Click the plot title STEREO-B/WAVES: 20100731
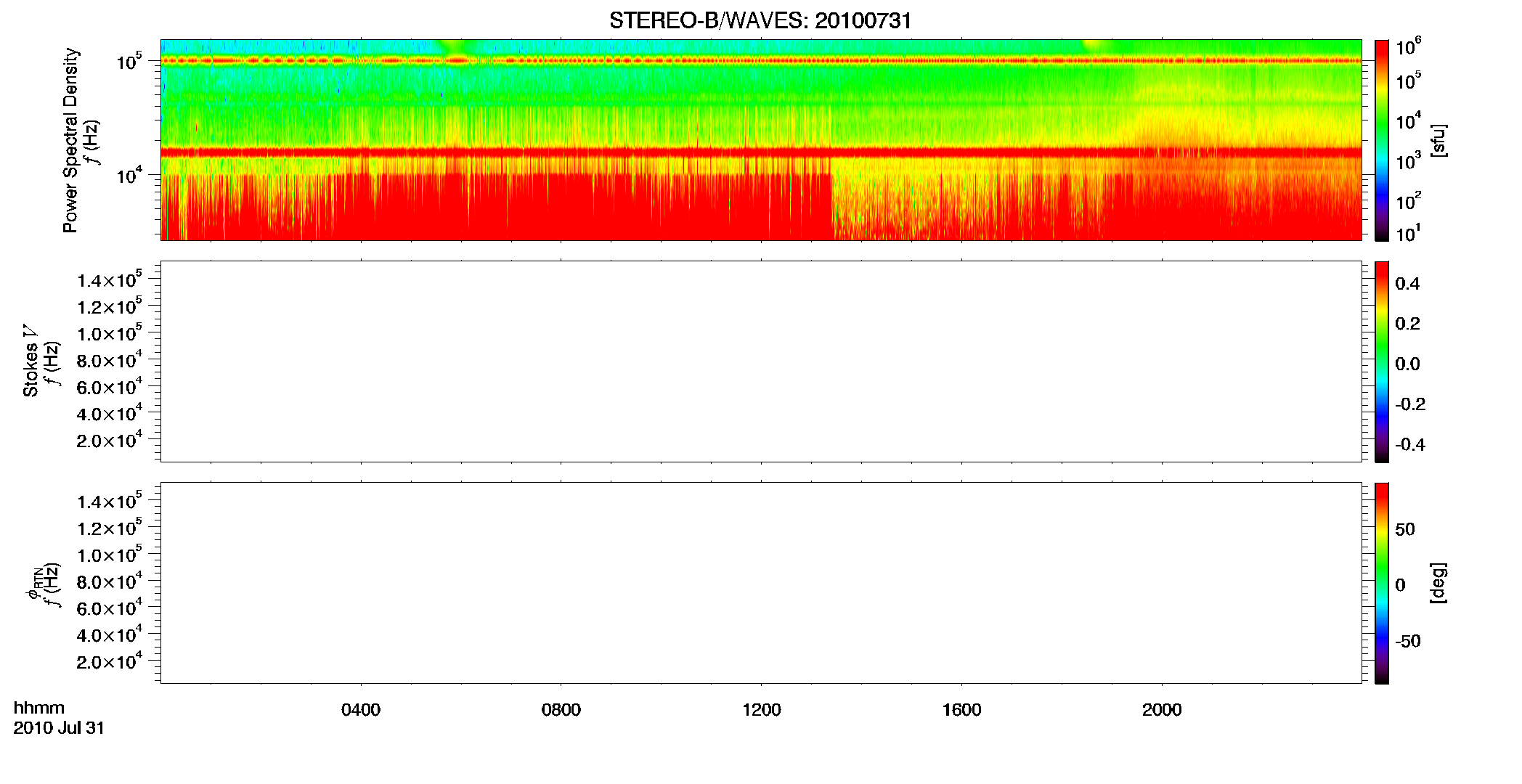 click(760, 20)
